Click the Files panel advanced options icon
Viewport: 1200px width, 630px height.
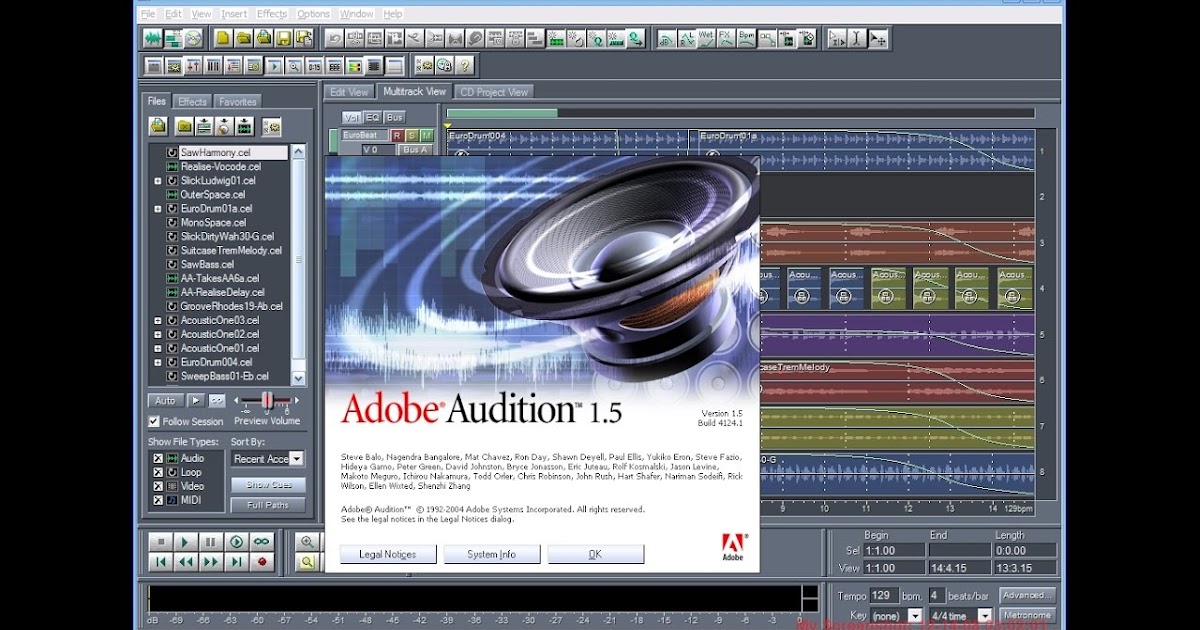pos(271,127)
